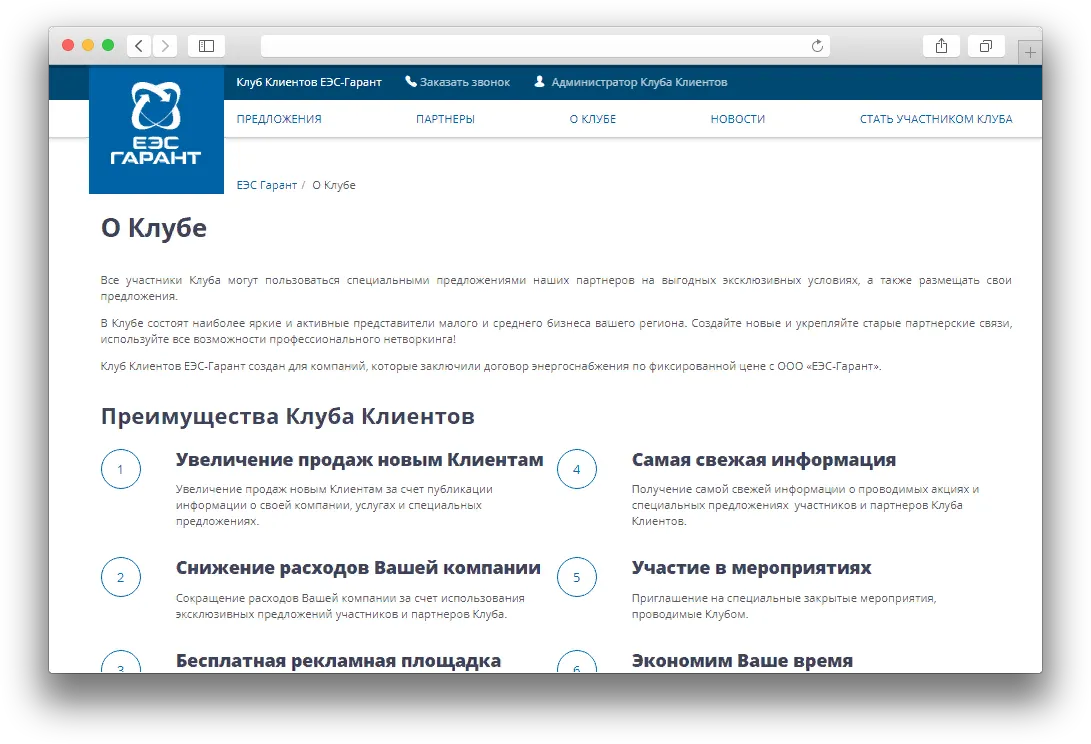
Task: Click the browser address bar
Action: (546, 46)
